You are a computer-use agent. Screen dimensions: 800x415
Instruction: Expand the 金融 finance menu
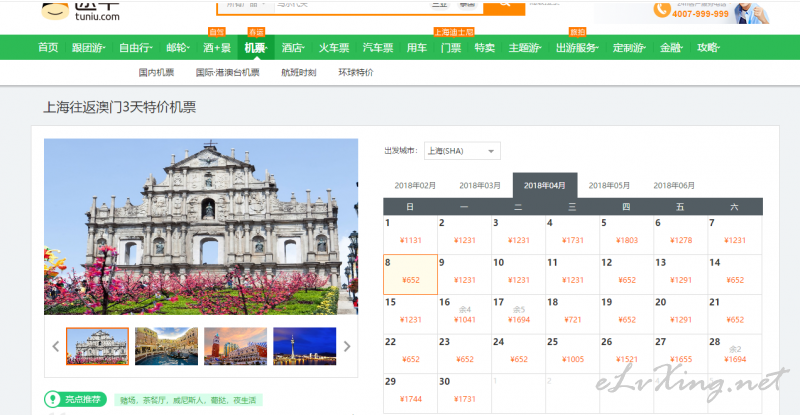click(x=671, y=48)
